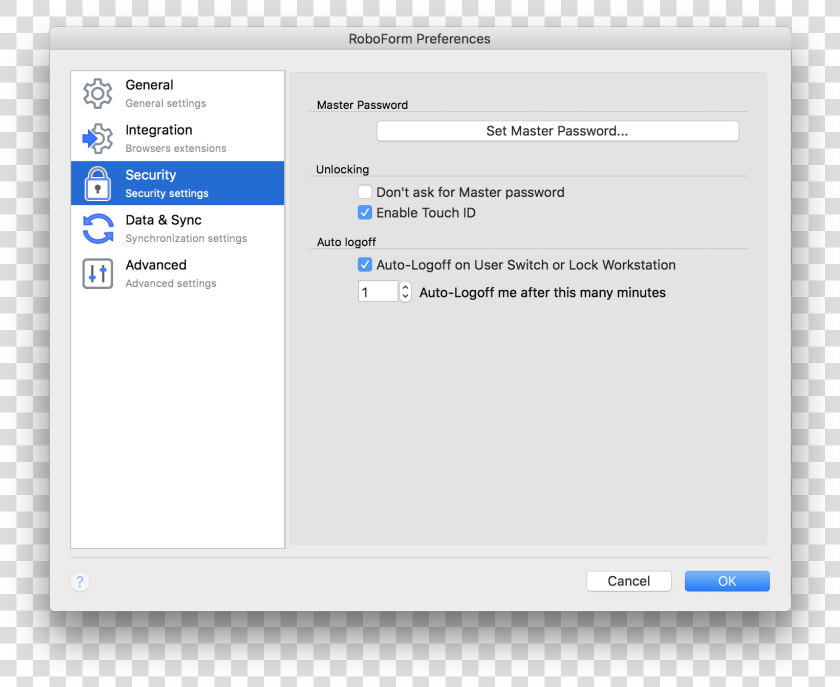This screenshot has width=840, height=687.
Task: Open help with the question mark button
Action: [x=80, y=581]
